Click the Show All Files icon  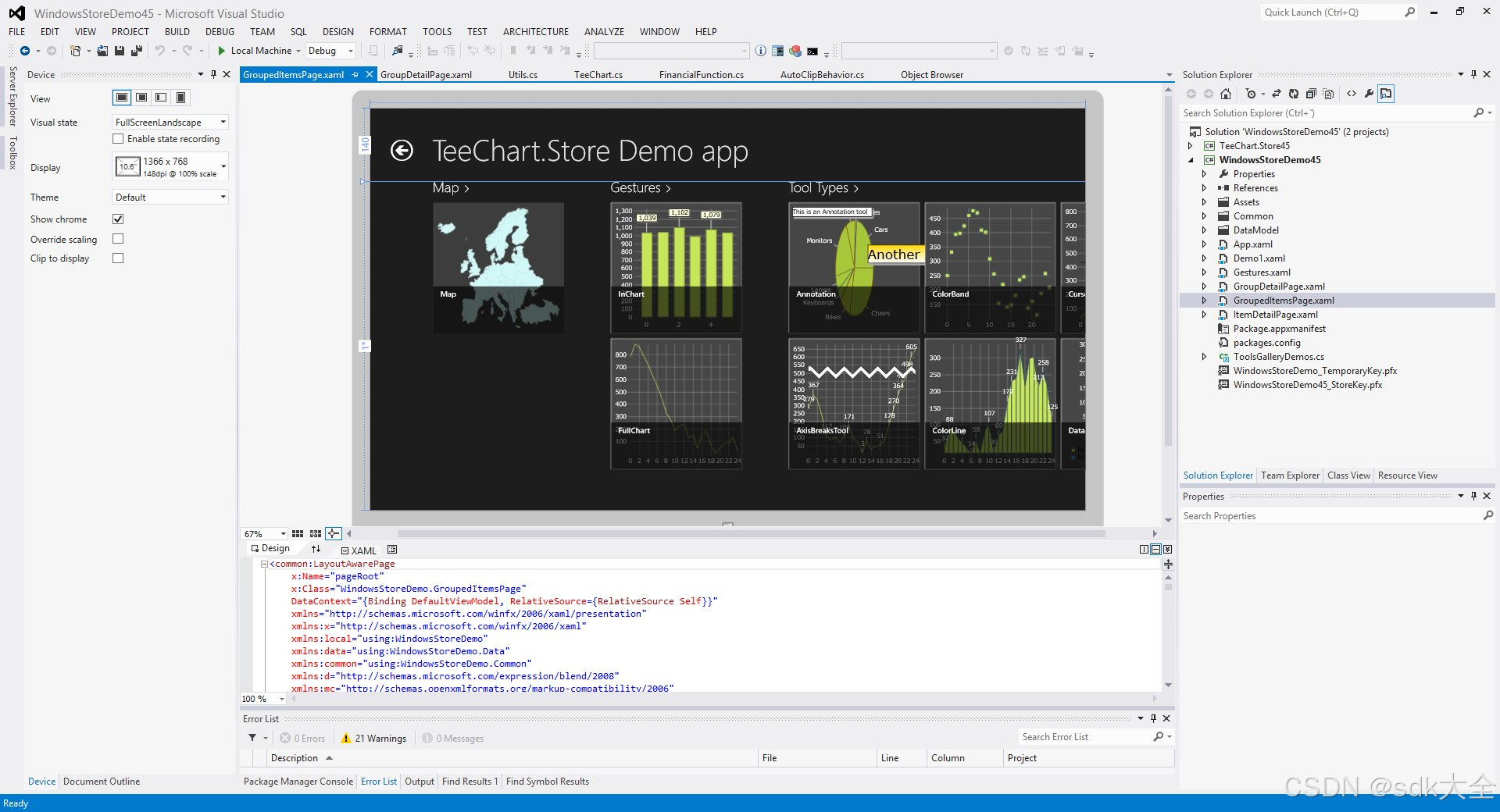point(1329,94)
